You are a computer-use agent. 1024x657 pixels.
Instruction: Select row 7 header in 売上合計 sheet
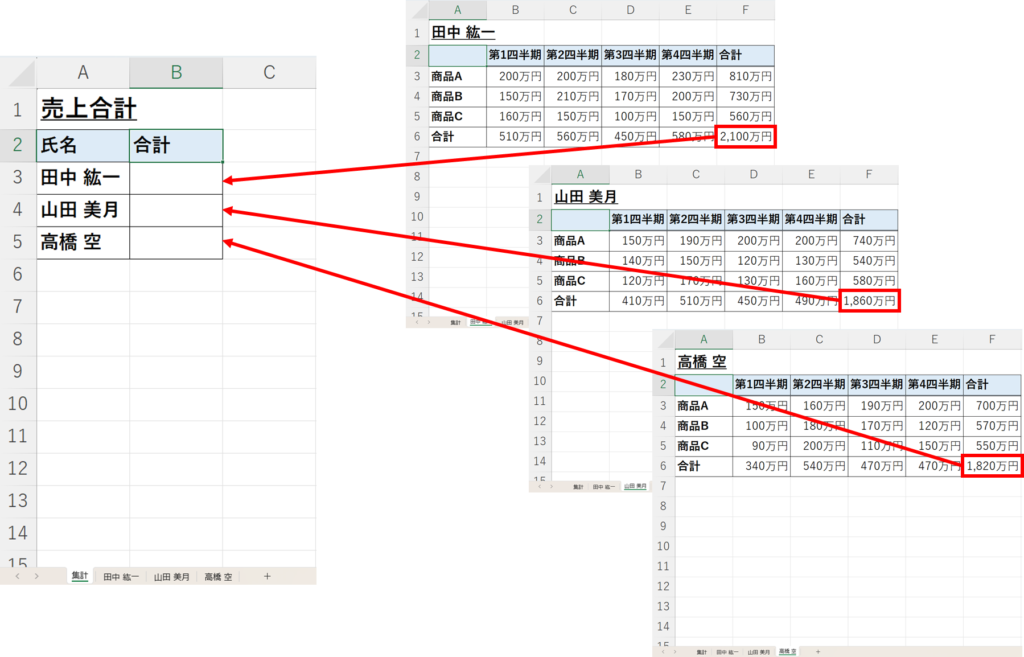[18, 305]
